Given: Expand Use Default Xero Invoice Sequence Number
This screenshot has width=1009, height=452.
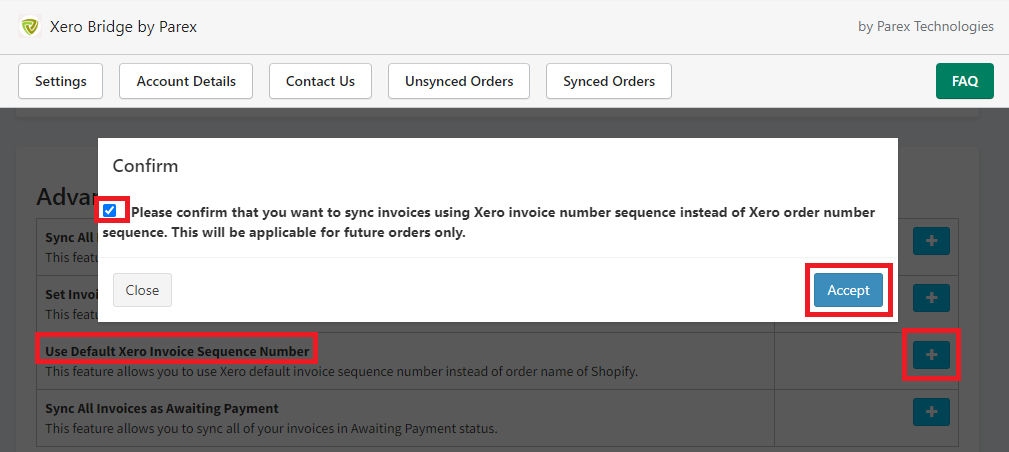Looking at the screenshot, I should pyautogui.click(x=931, y=355).
